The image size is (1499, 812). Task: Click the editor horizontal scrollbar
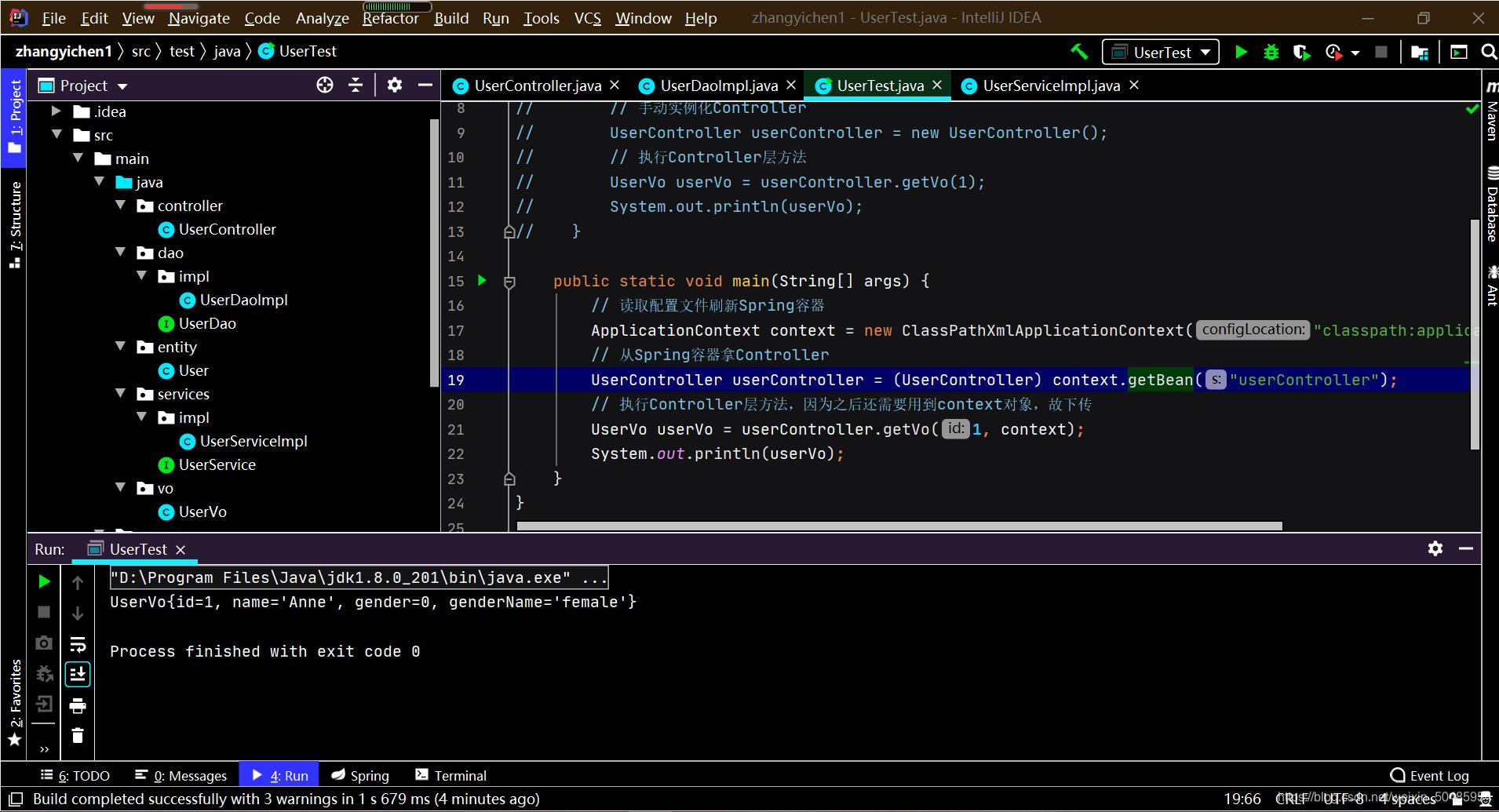(899, 526)
